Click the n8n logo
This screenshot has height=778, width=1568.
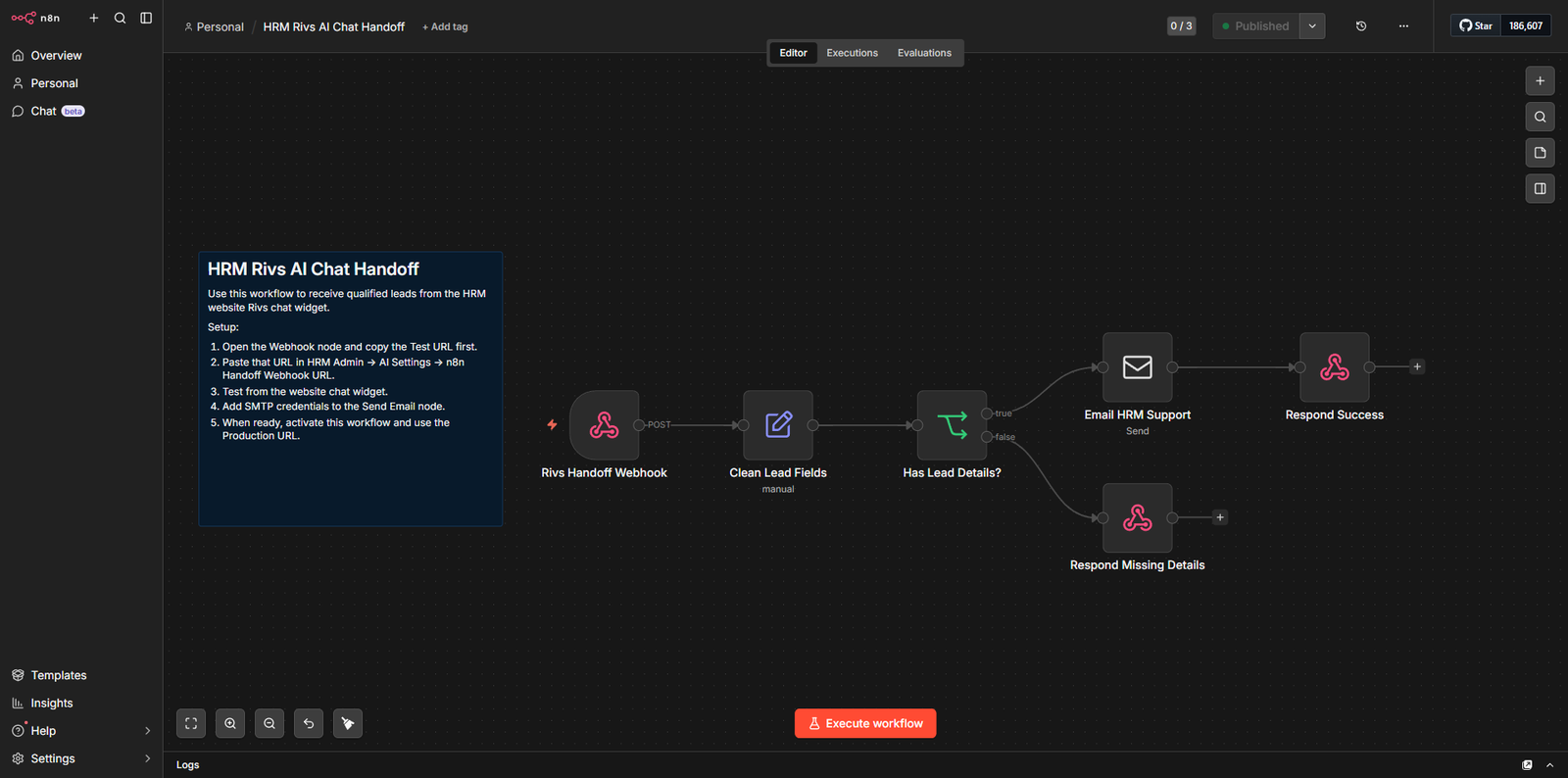pyautogui.click(x=35, y=18)
